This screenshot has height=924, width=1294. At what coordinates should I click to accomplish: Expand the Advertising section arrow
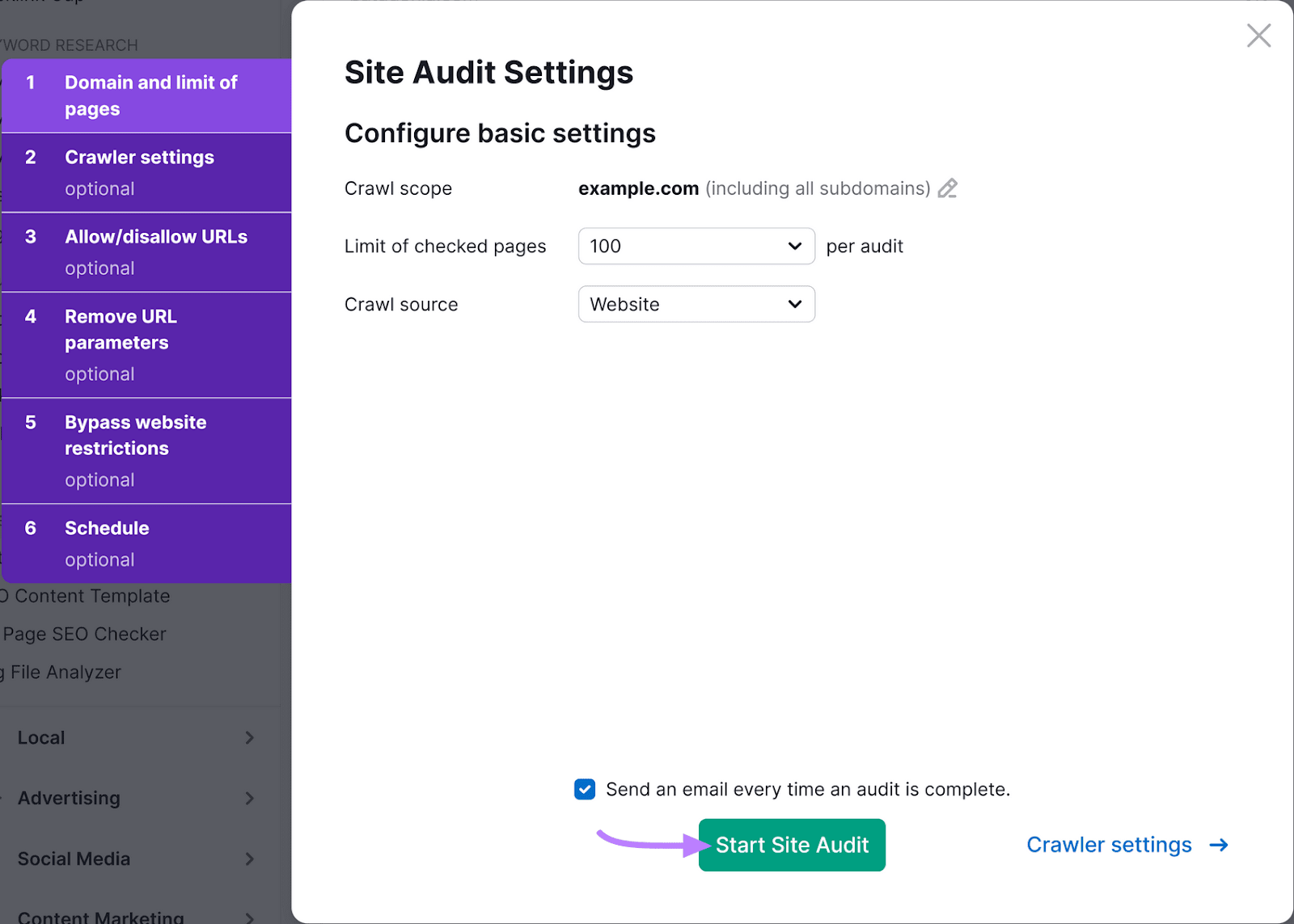[x=250, y=798]
